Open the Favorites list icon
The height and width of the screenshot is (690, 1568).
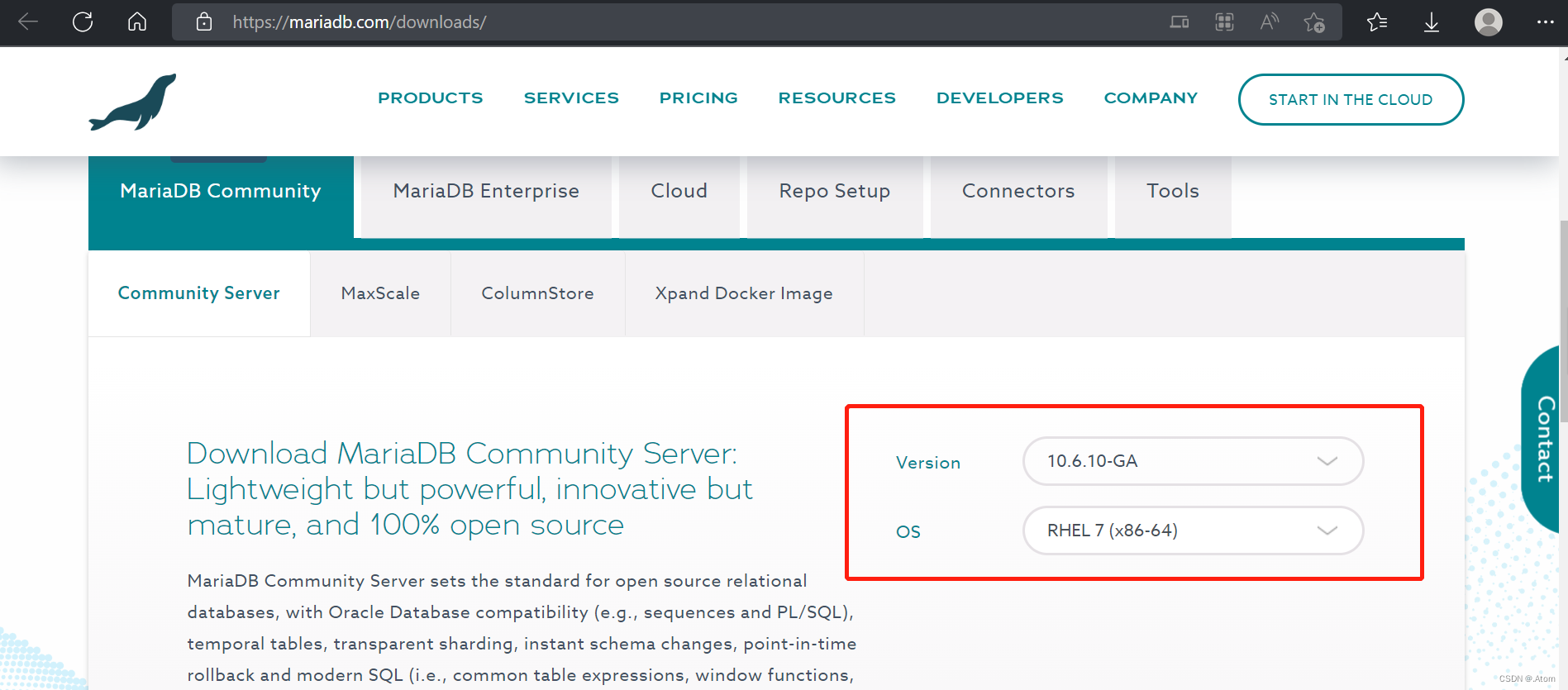point(1377,22)
